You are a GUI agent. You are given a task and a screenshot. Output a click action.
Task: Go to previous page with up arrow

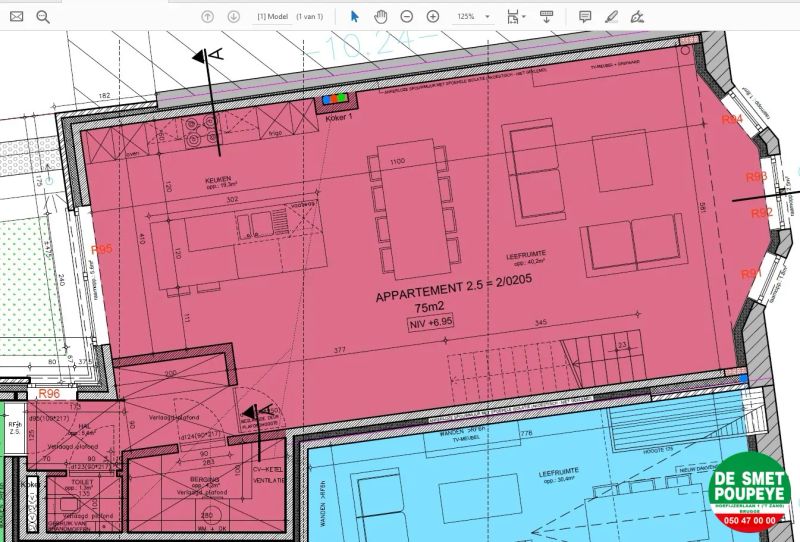[x=207, y=16]
